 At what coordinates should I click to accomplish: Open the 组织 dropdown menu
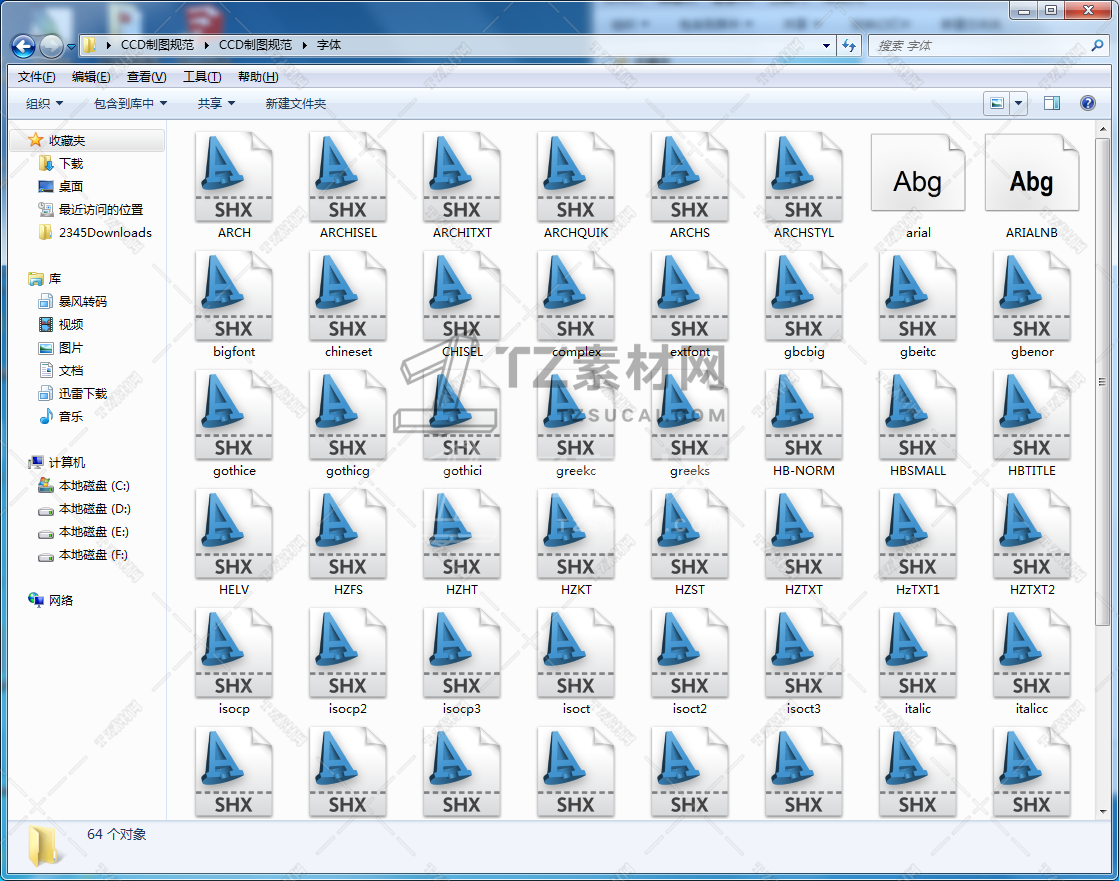[44, 103]
